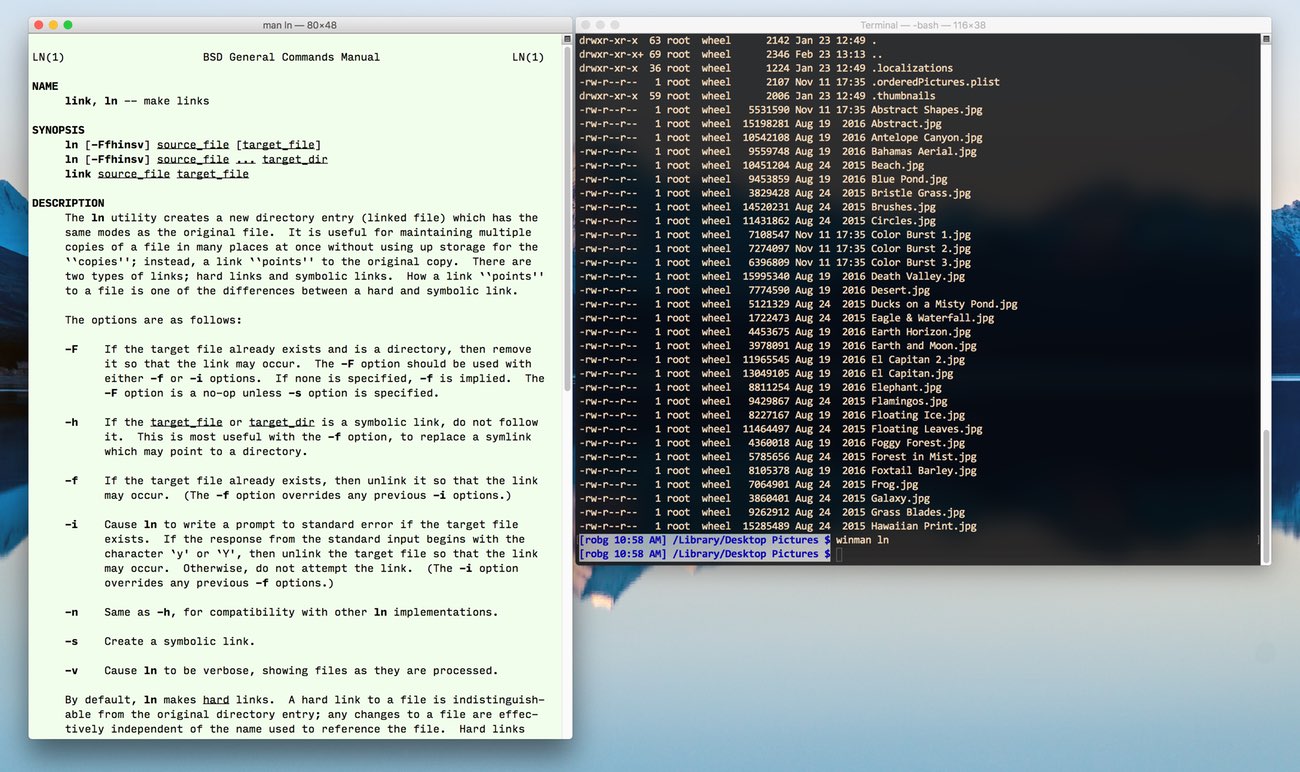Click the man ln title bar
Viewport: 1300px width, 772px height.
(300, 25)
